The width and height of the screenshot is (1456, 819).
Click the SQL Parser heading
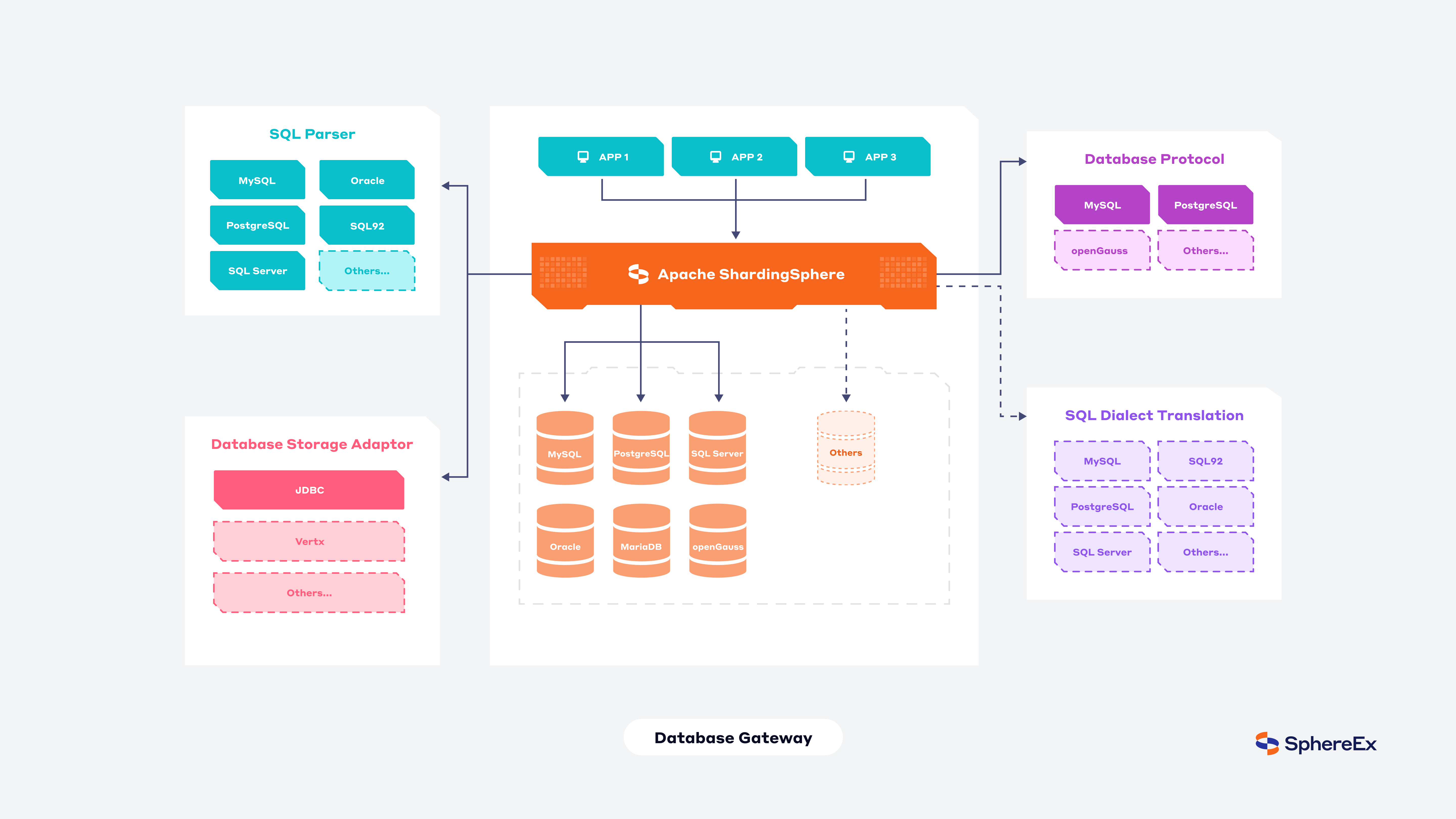pos(312,134)
